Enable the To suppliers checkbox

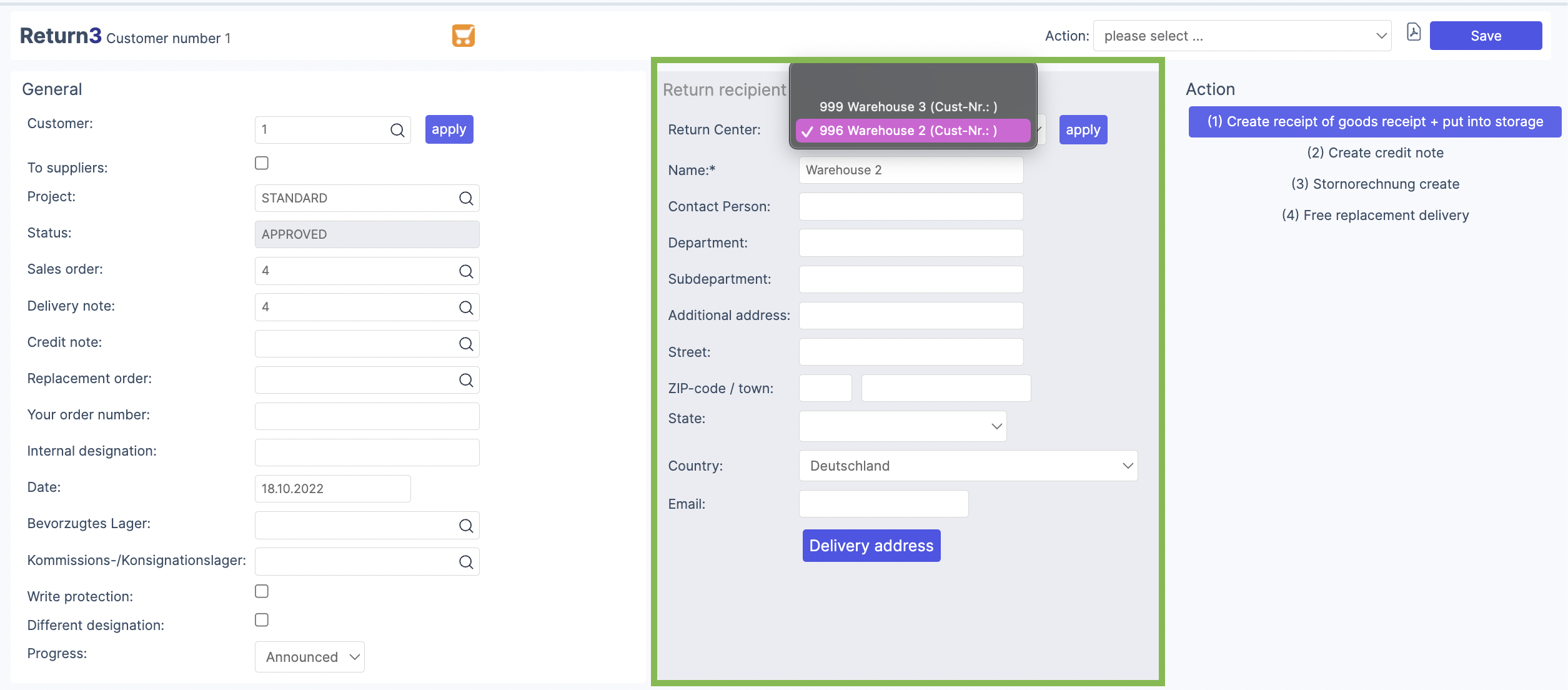[x=262, y=163]
